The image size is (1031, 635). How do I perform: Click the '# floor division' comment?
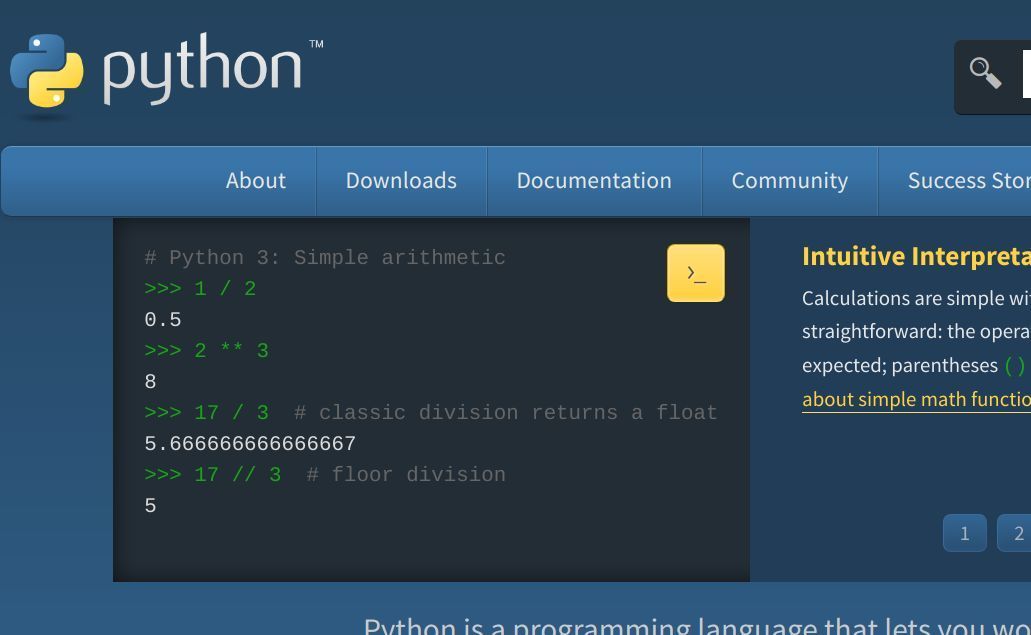[x=406, y=475]
